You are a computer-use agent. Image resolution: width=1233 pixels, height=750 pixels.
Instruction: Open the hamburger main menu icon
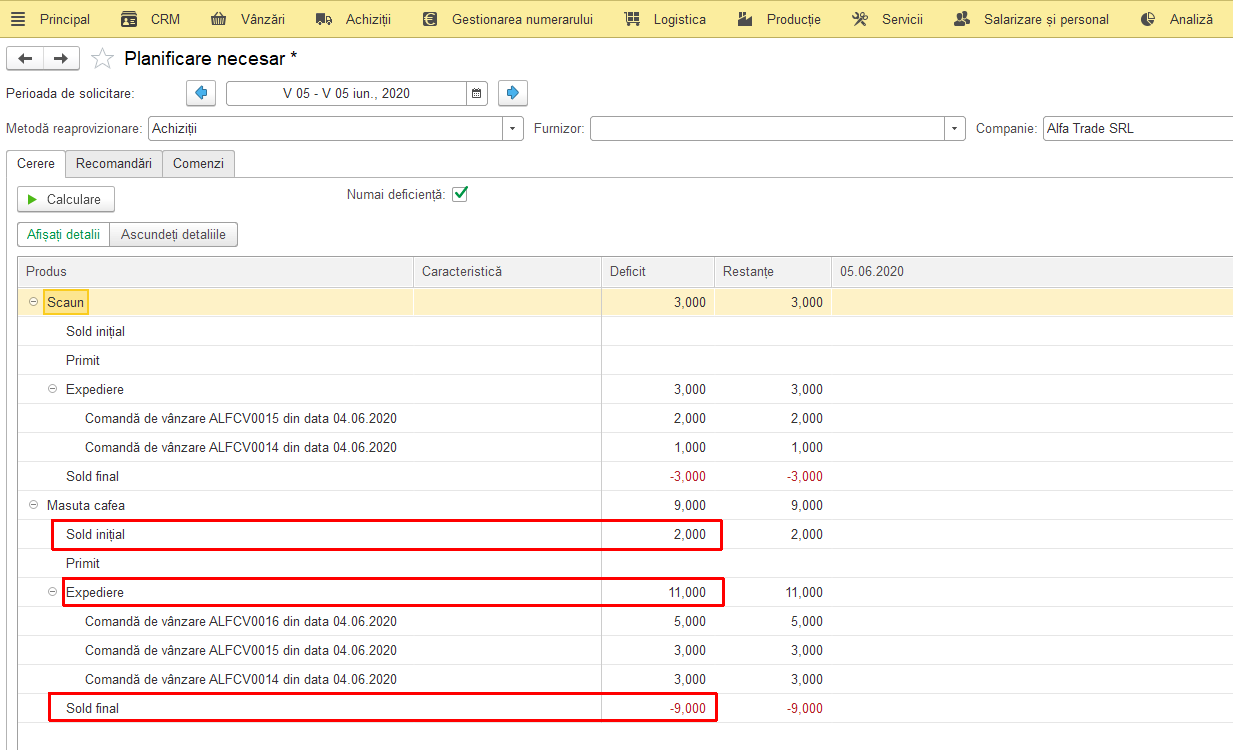tap(17, 19)
